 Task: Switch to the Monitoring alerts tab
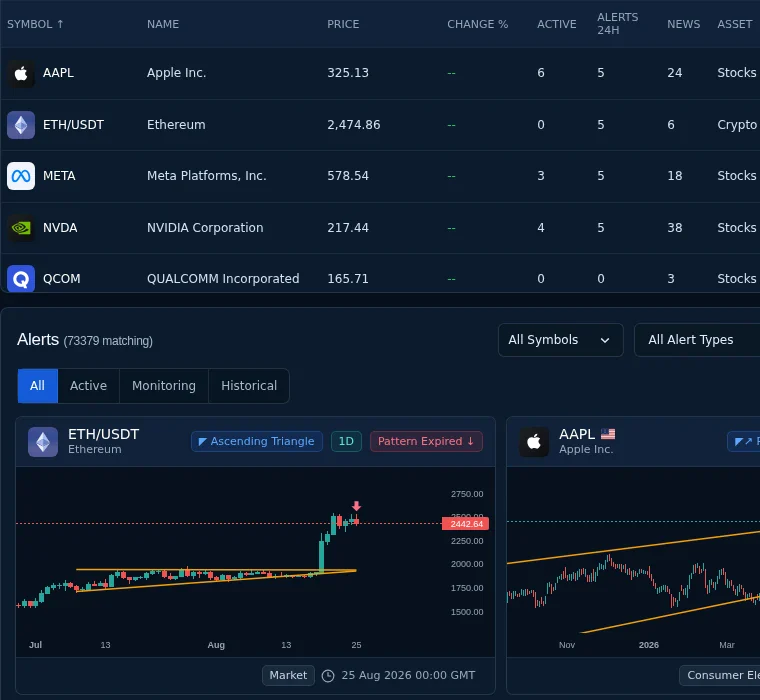pyautogui.click(x=164, y=386)
